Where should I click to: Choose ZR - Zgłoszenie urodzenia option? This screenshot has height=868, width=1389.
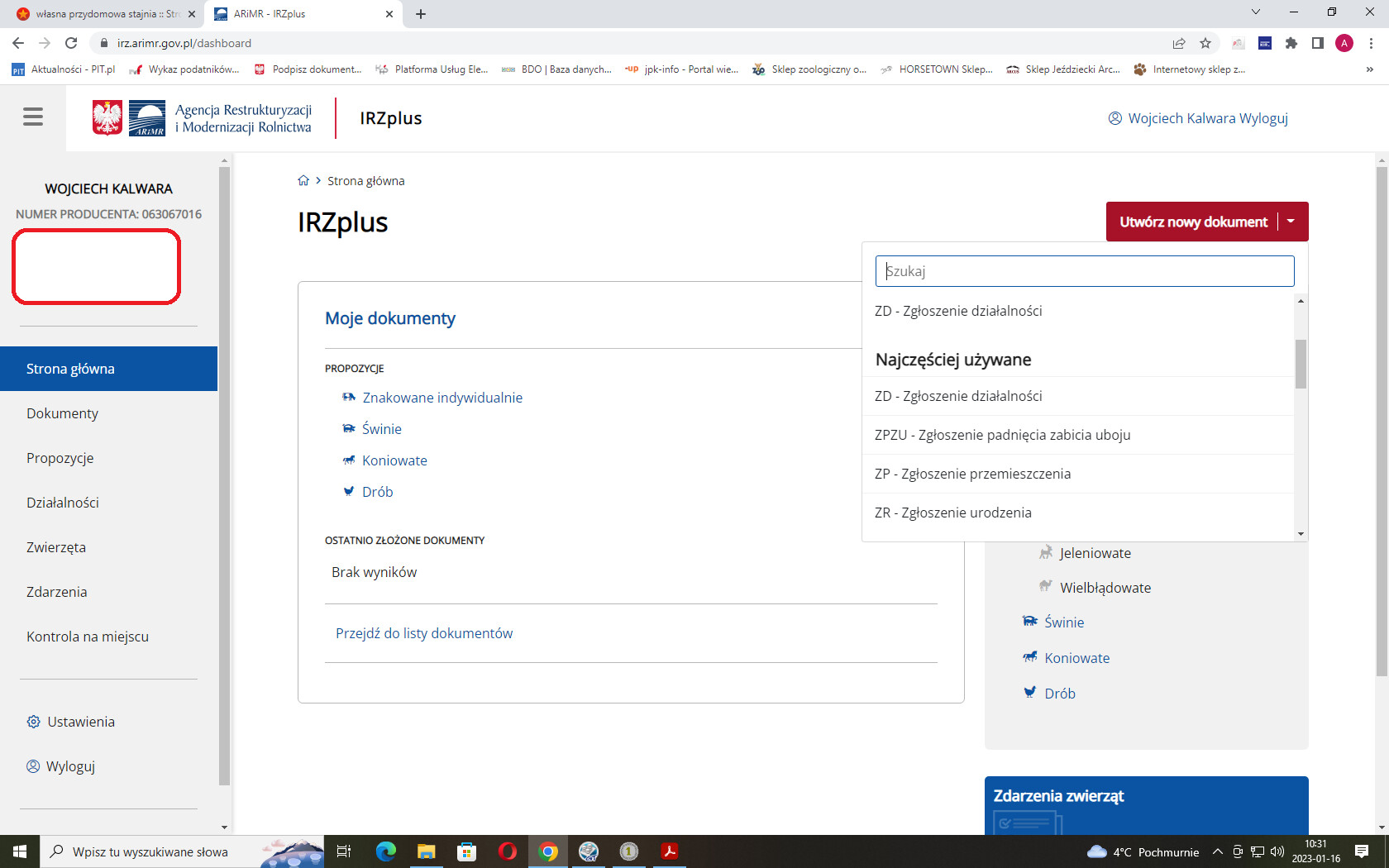coord(952,513)
